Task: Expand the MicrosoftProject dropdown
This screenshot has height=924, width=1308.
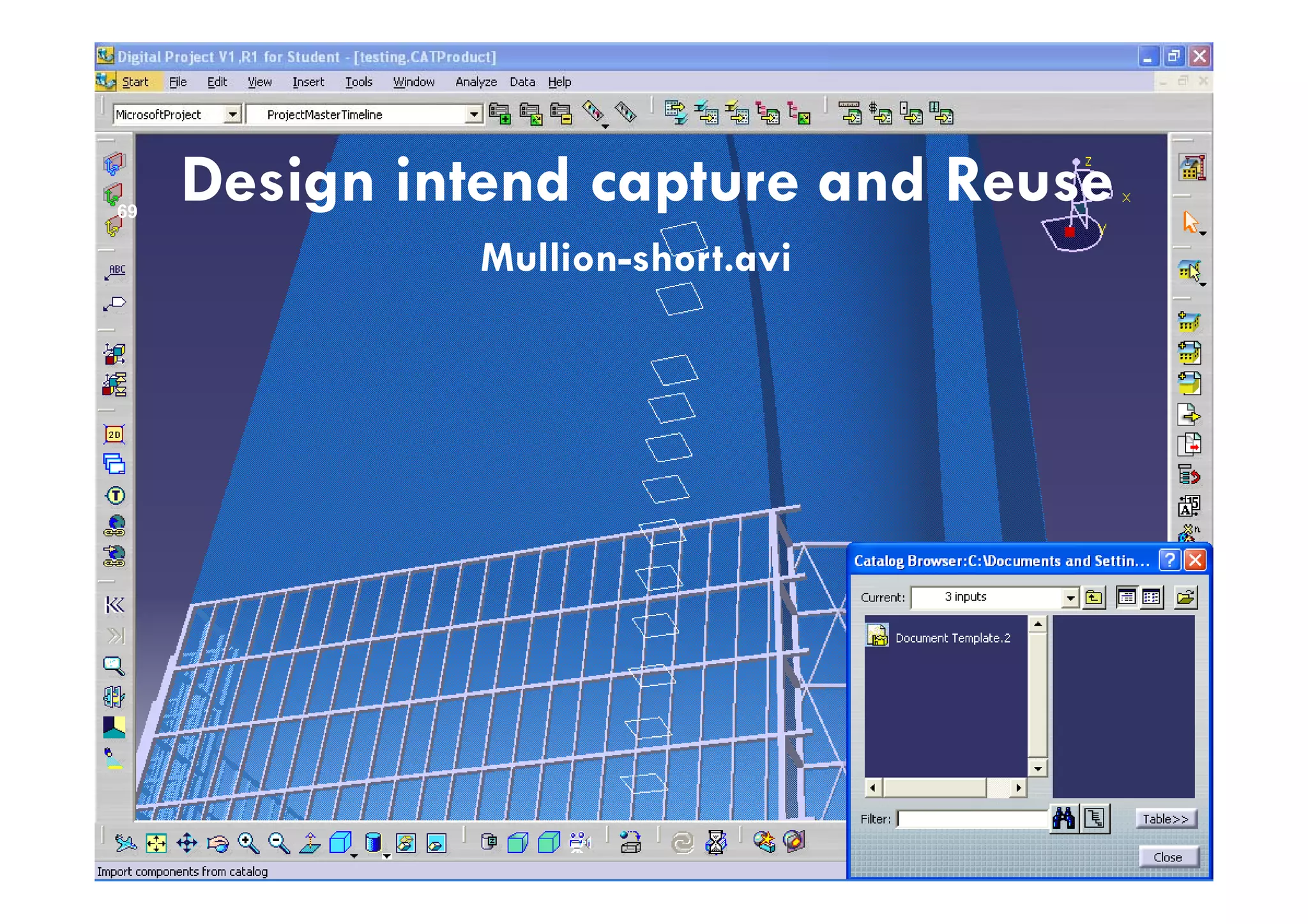Action: click(233, 115)
